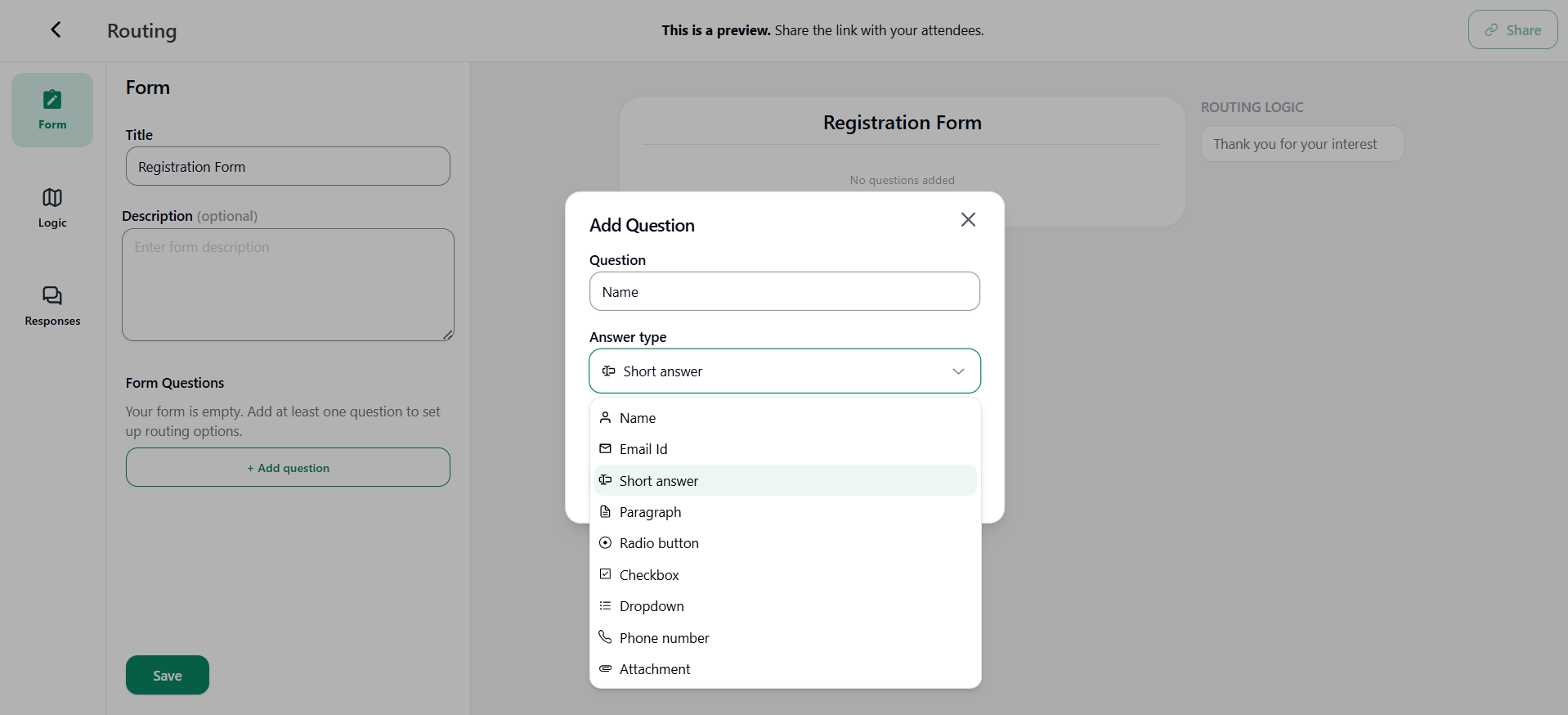Select the Name answer type option
Screen dimensions: 1568x715
coord(638,418)
